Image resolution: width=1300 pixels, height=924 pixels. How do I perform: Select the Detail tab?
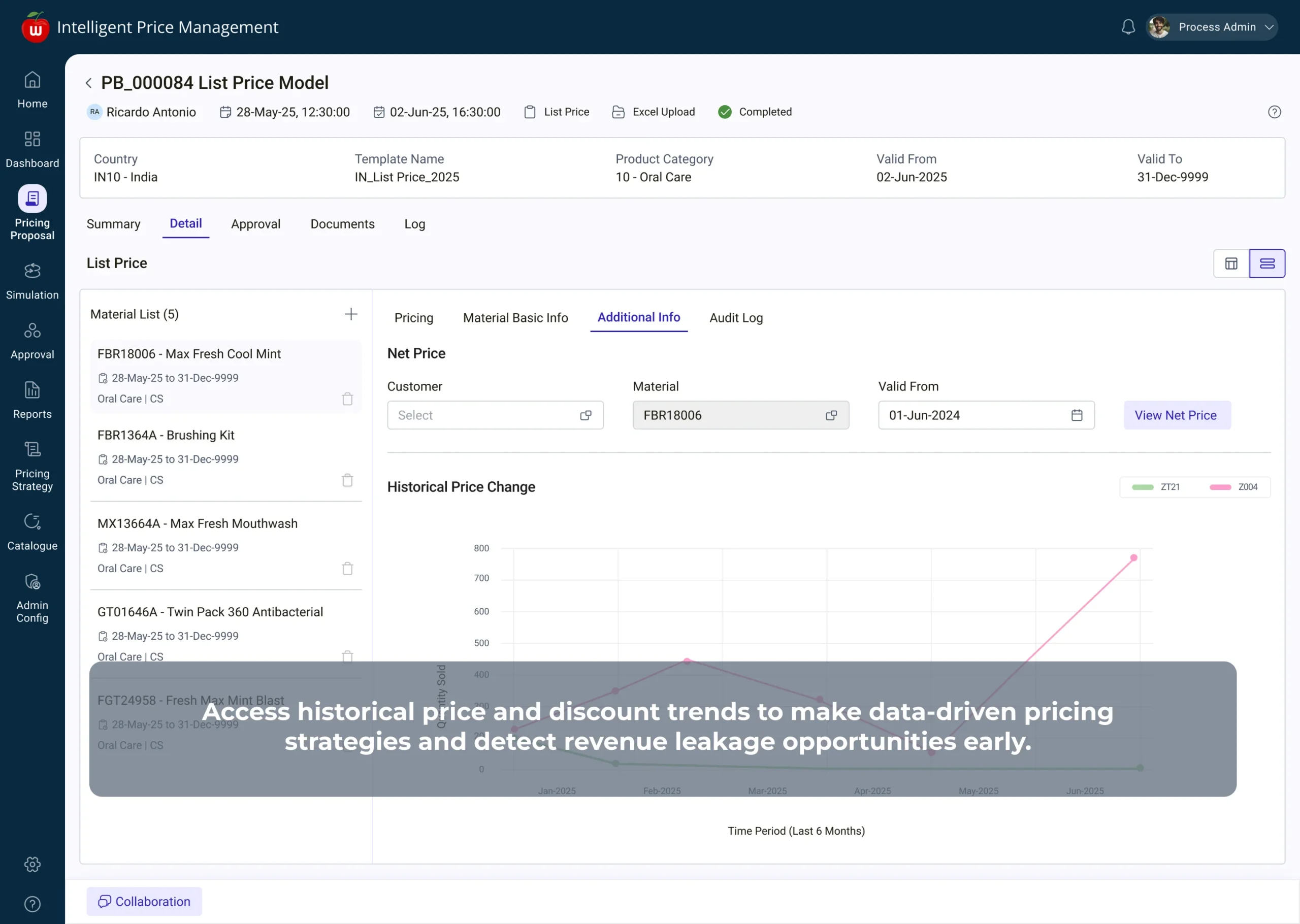click(185, 223)
